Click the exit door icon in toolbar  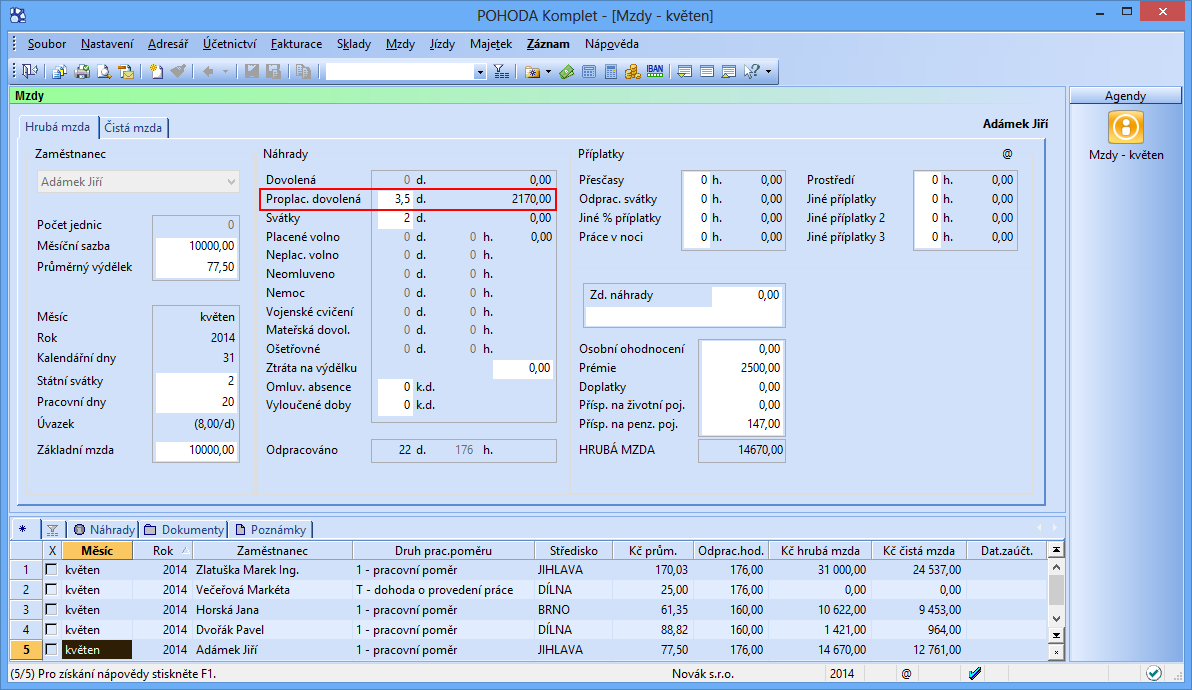(30, 71)
